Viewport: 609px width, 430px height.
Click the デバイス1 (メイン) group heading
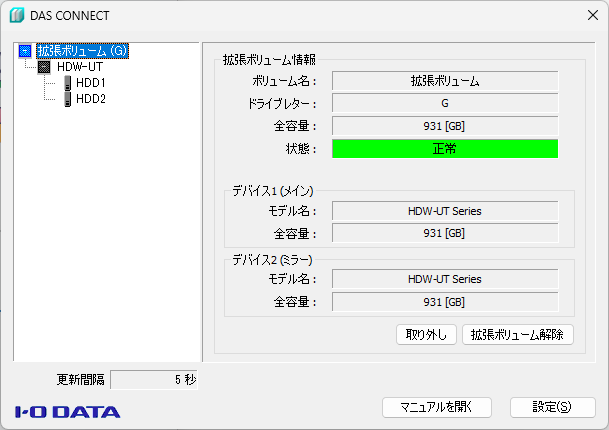click(x=273, y=191)
